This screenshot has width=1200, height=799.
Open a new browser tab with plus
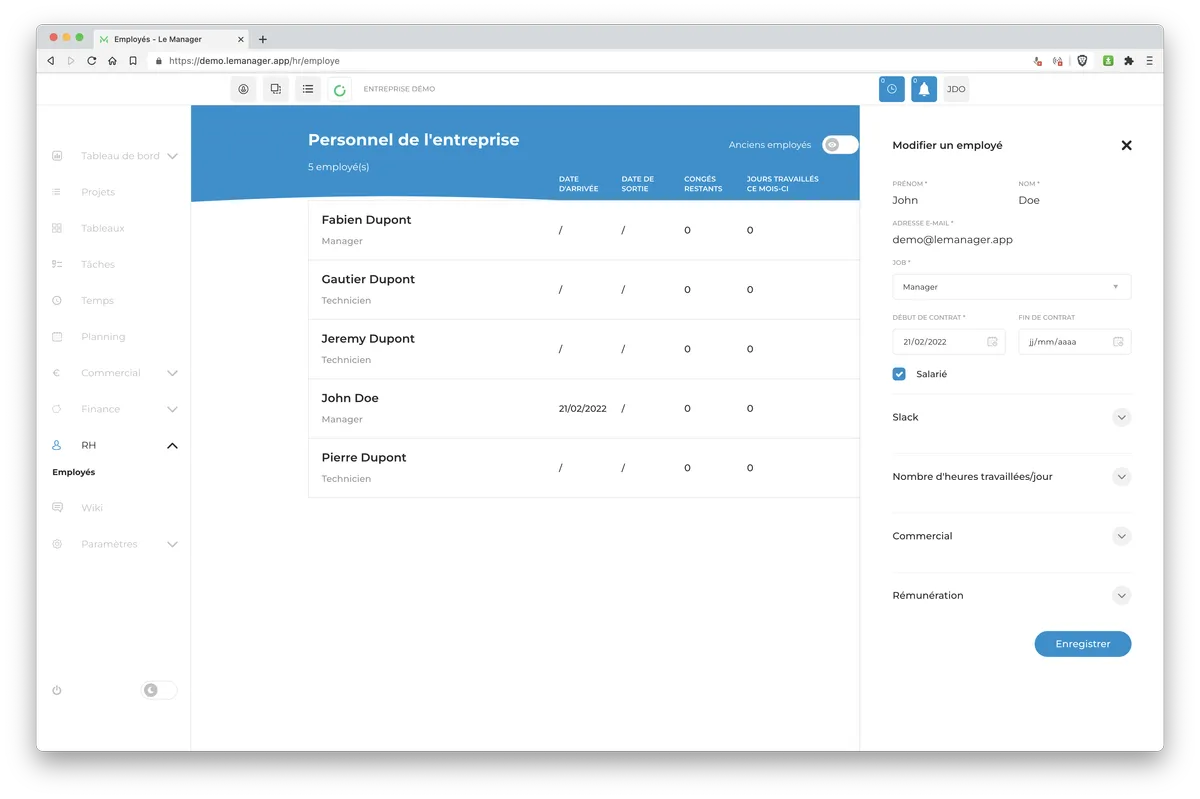tap(263, 39)
